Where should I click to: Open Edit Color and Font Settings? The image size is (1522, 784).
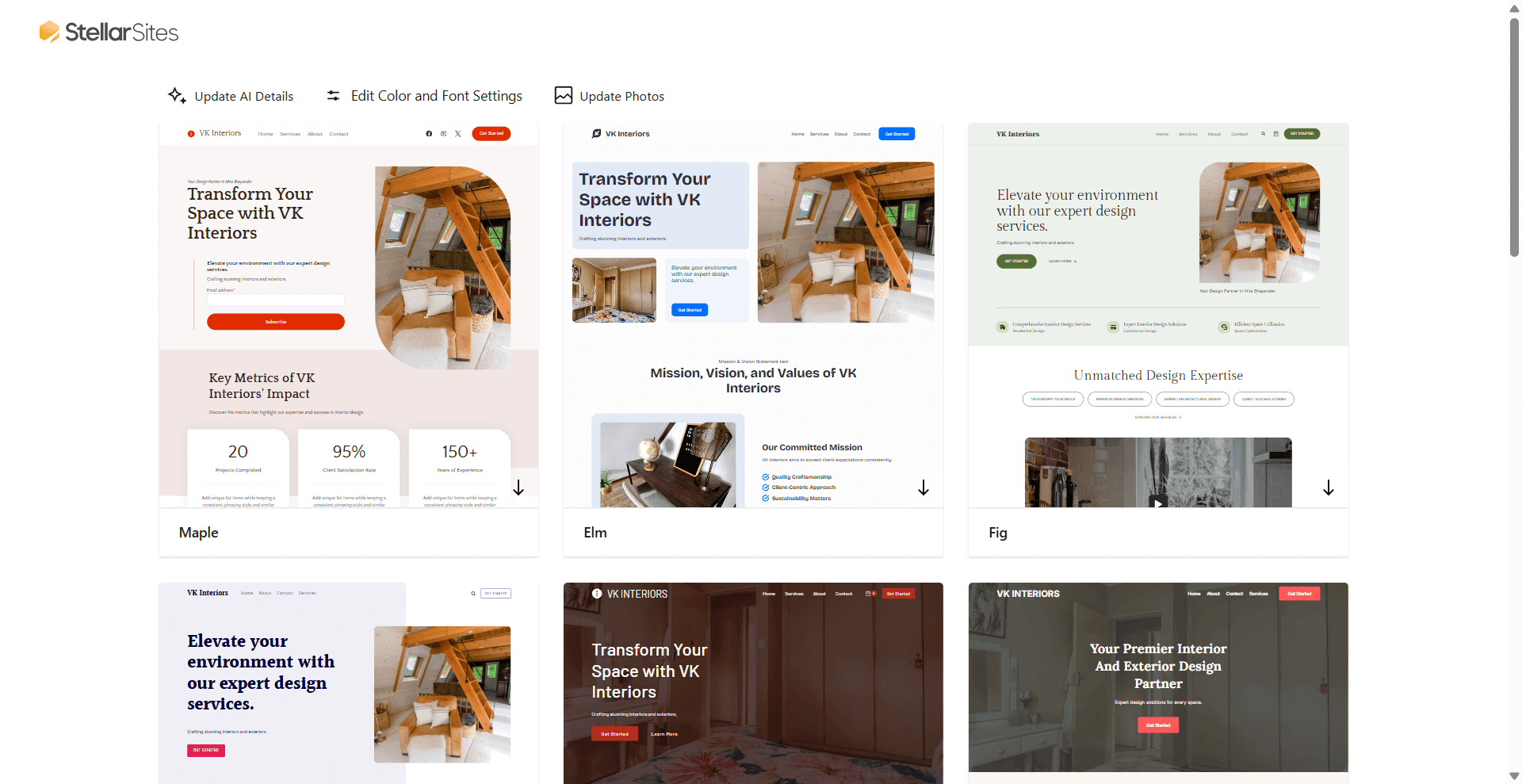point(436,96)
